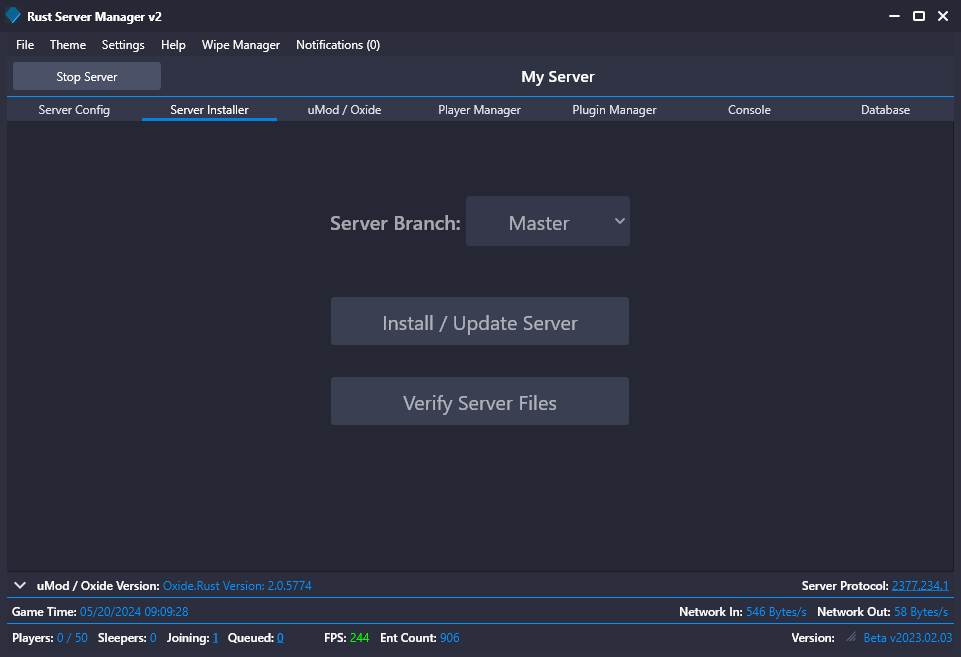This screenshot has height=657, width=961.
Task: Switch to the Server Config tab
Action: pos(74,110)
